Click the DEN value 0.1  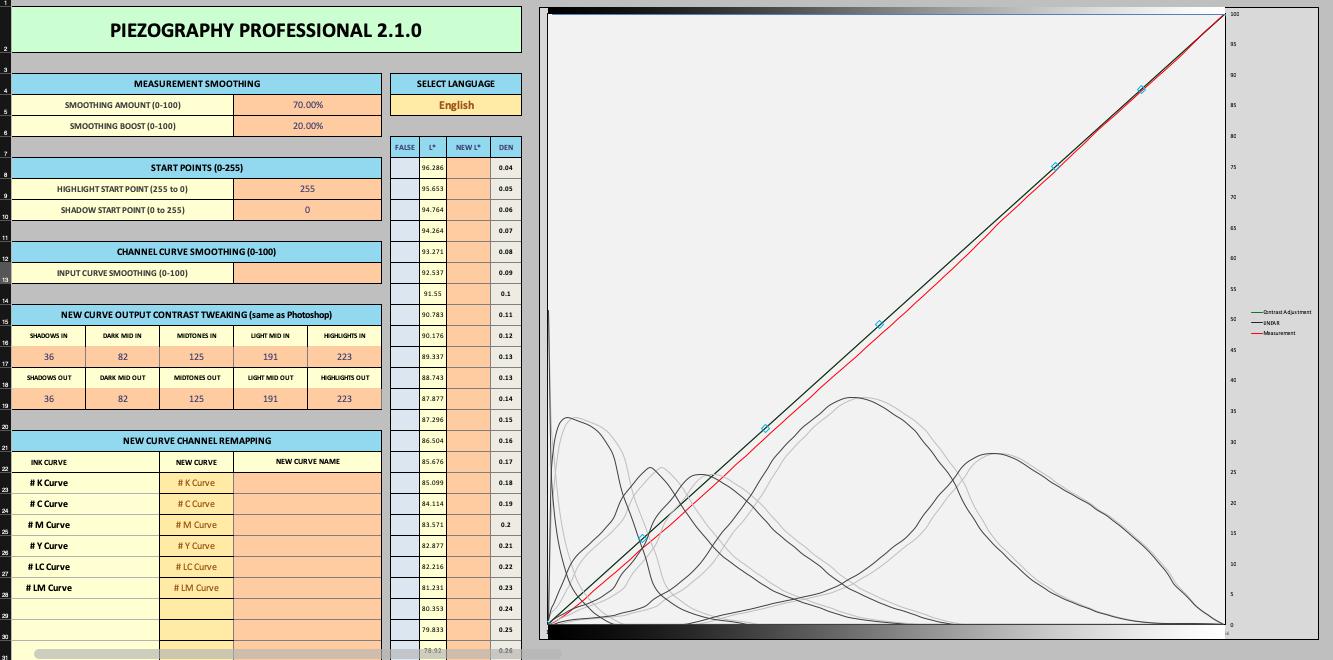pos(506,294)
